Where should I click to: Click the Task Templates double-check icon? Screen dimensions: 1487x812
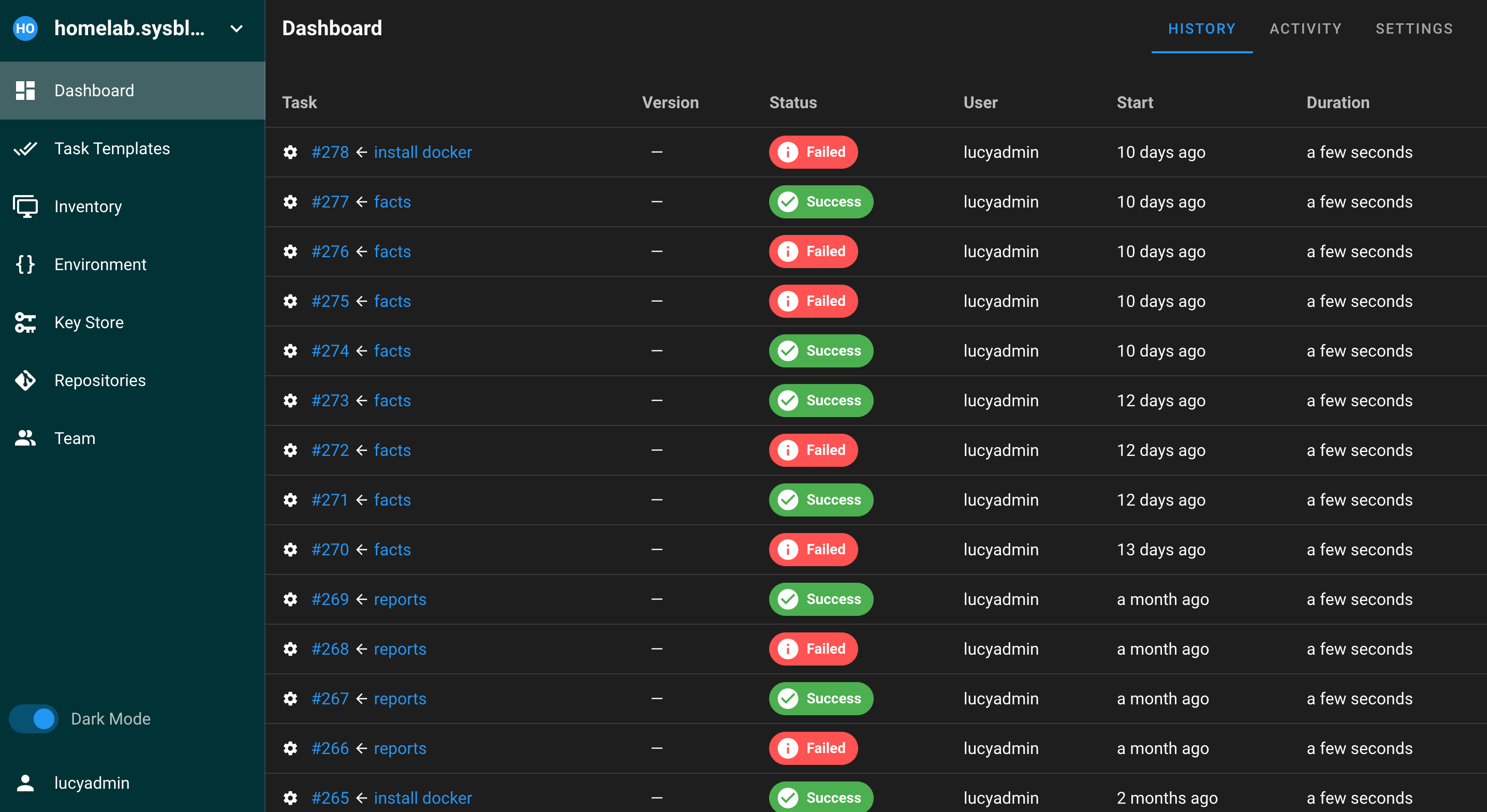[x=25, y=149]
